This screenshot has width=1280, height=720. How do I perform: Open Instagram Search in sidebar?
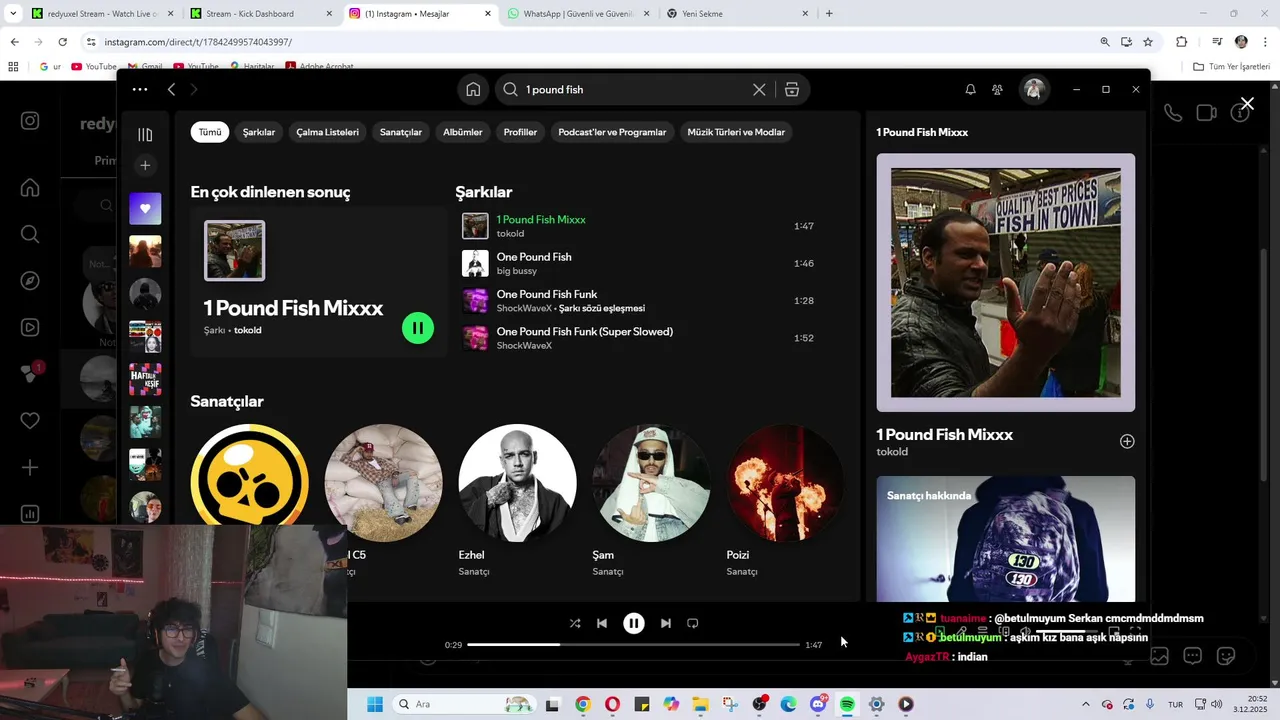[x=30, y=234]
